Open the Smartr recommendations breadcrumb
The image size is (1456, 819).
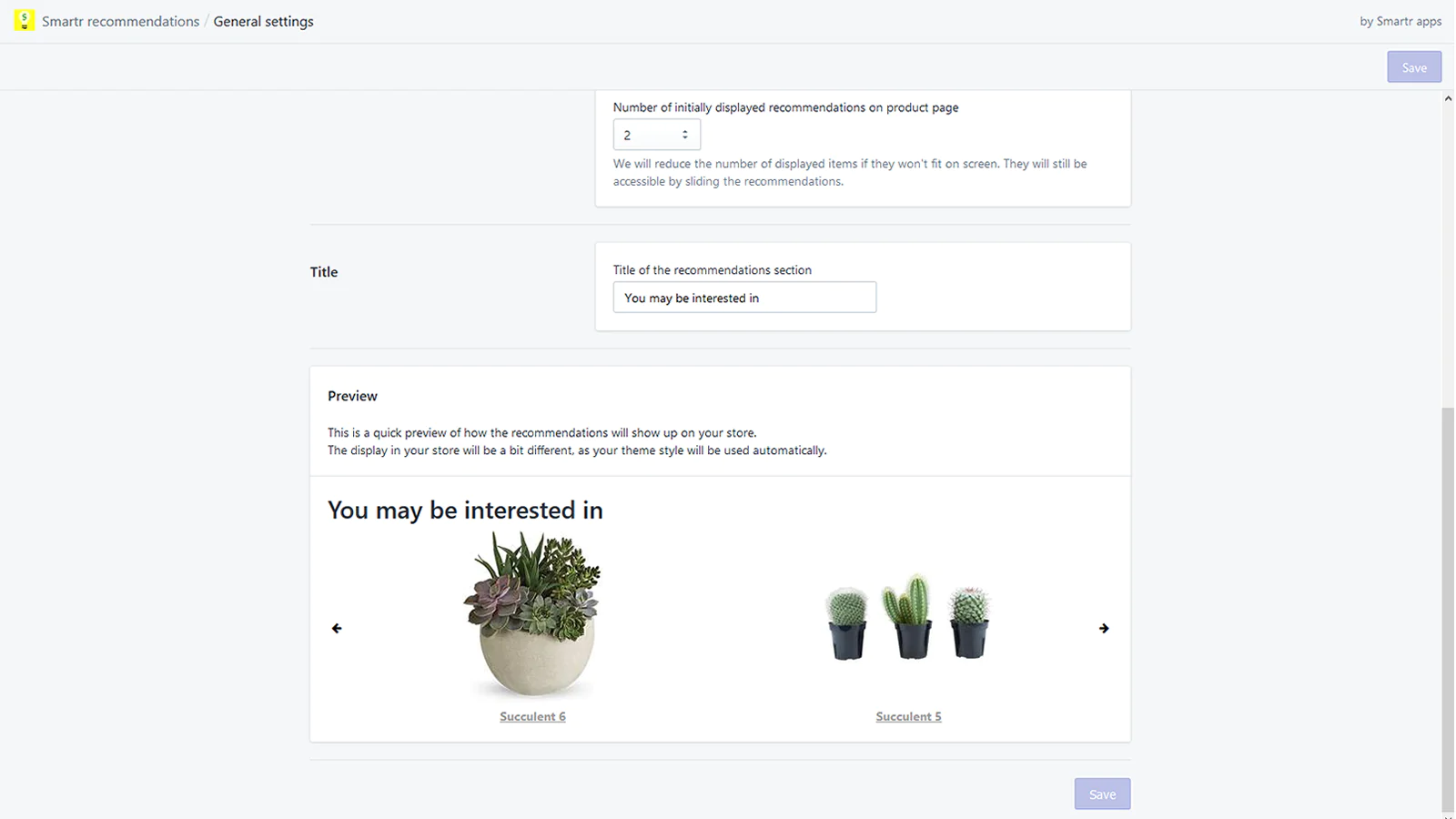click(120, 21)
